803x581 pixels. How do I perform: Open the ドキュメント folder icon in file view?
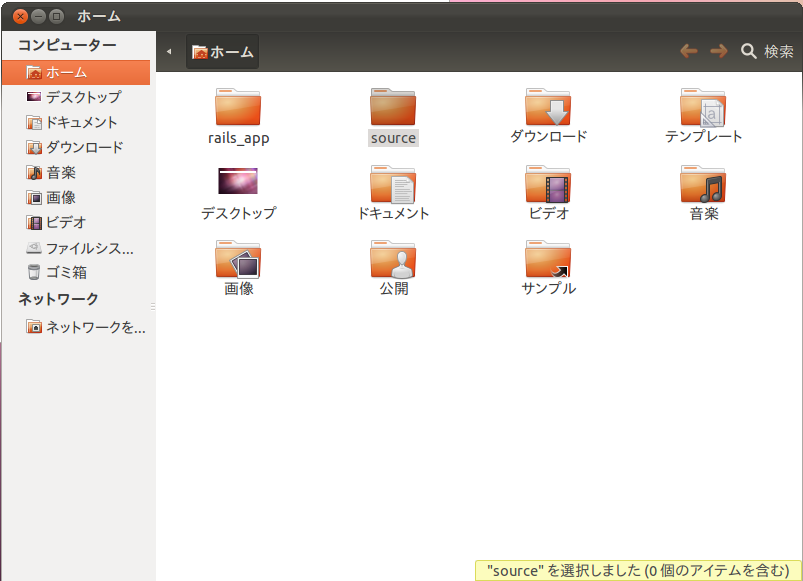point(393,184)
